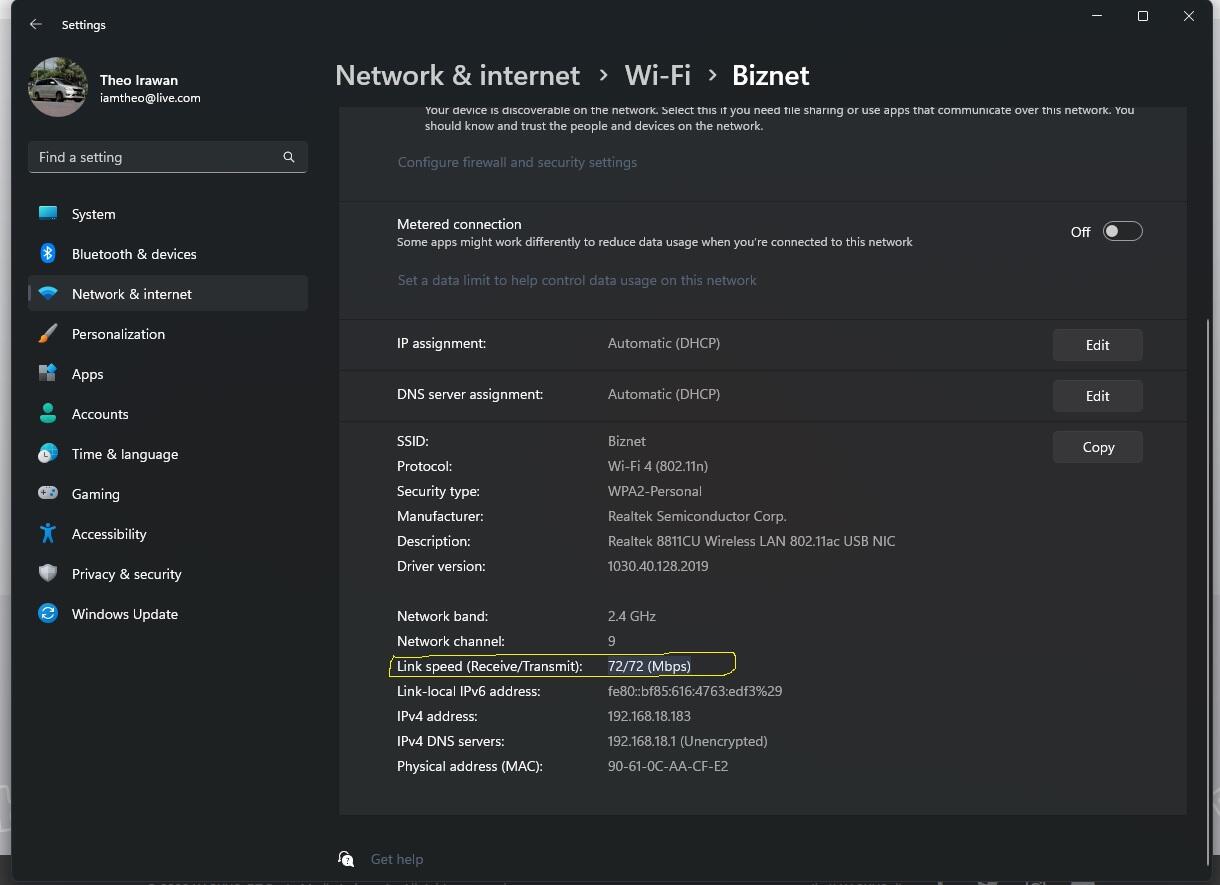The width and height of the screenshot is (1220, 885).
Task: Edit the IP assignment setting
Action: tap(1097, 345)
